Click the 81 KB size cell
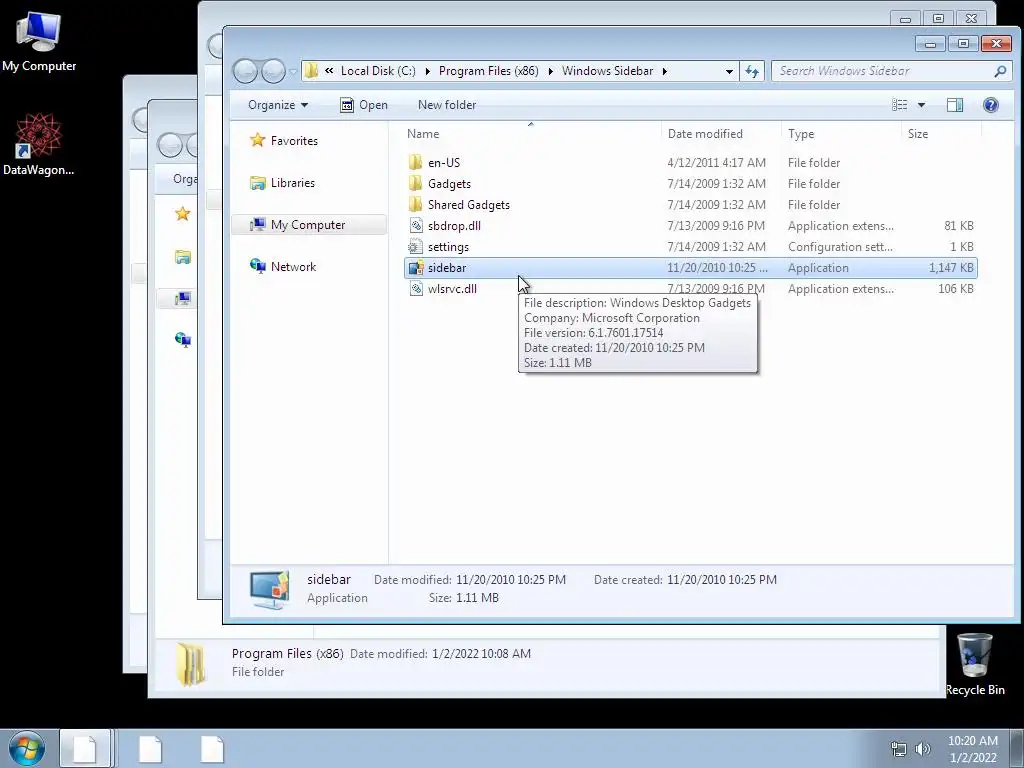Image resolution: width=1024 pixels, height=768 pixels. 958,225
